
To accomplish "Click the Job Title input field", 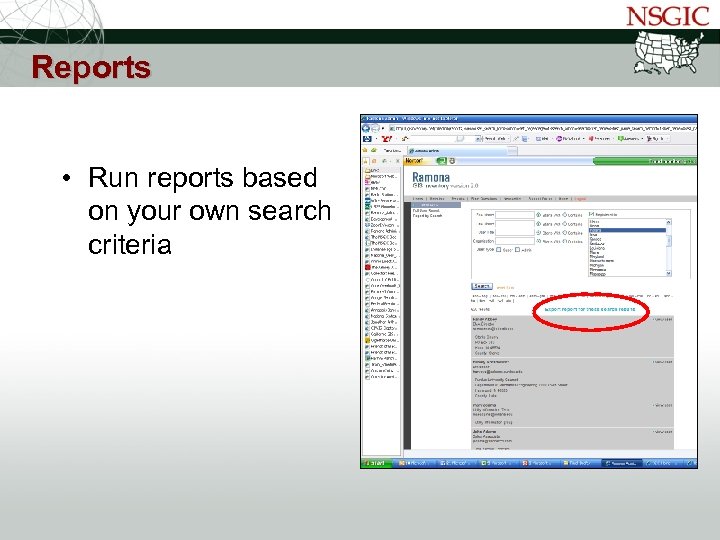I will tap(515, 232).
